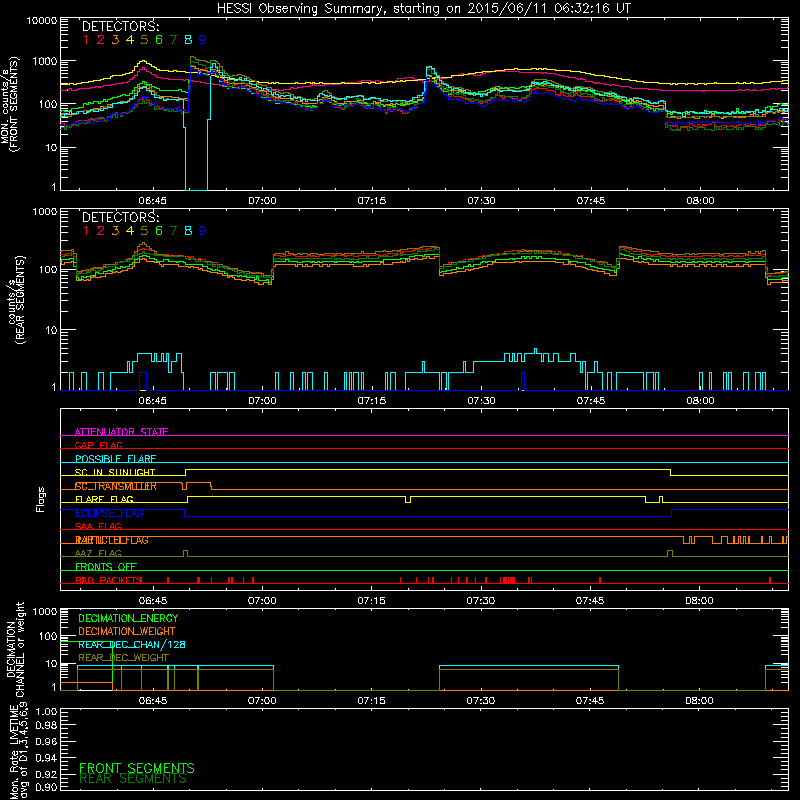Click the 07:45 time label under front-segments plot
Screen dimensions: 800x800
(x=591, y=201)
